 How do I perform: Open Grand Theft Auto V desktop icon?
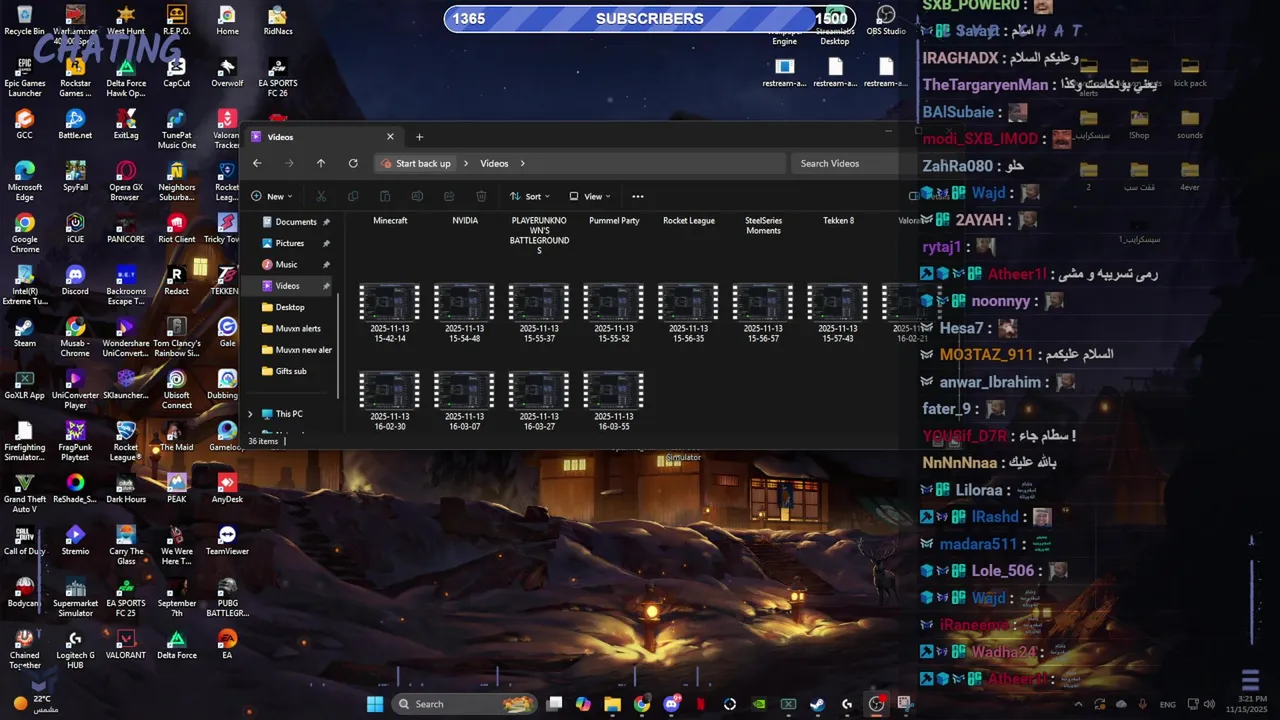coord(24,493)
